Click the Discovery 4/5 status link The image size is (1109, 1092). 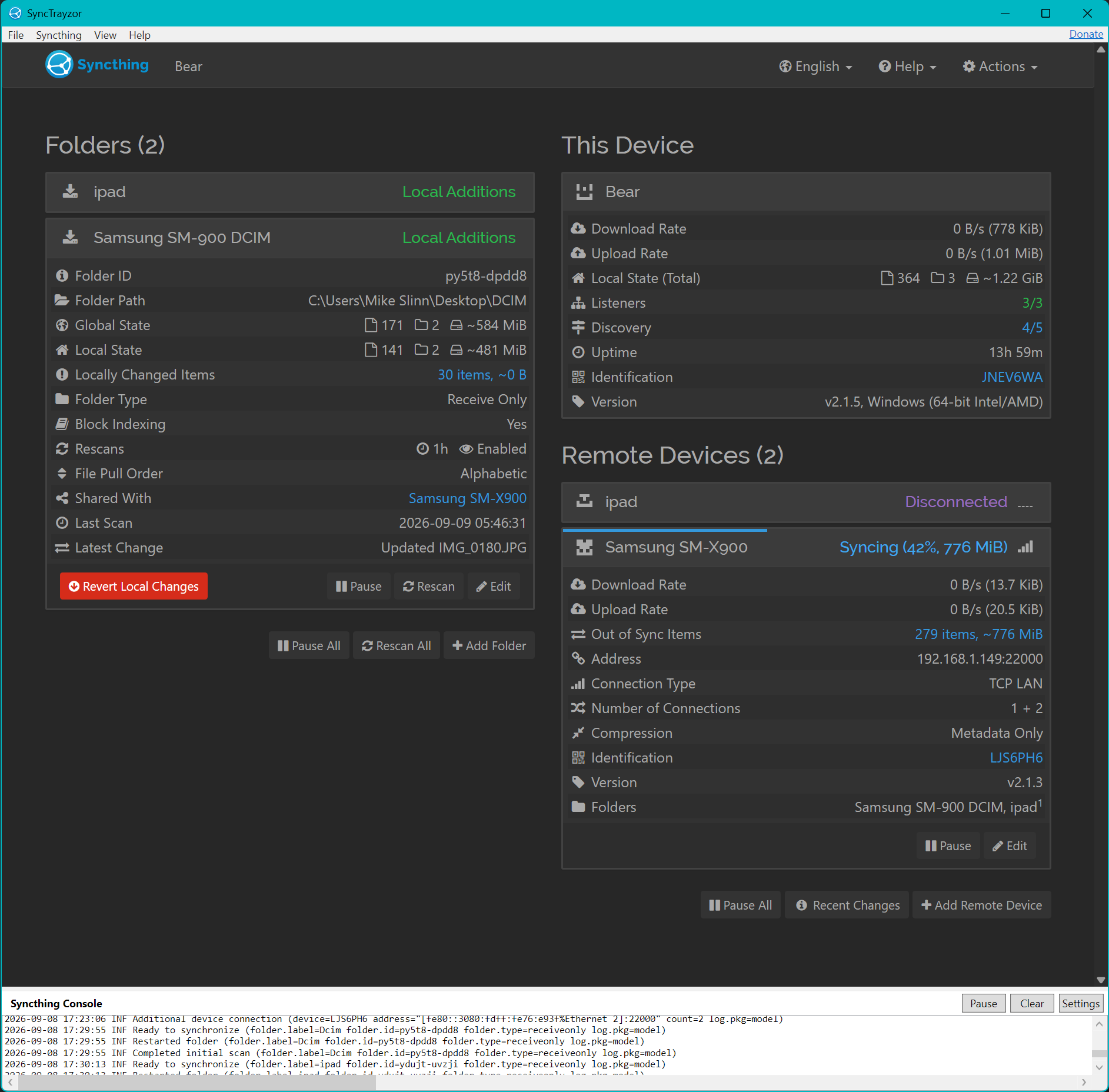1032,328
